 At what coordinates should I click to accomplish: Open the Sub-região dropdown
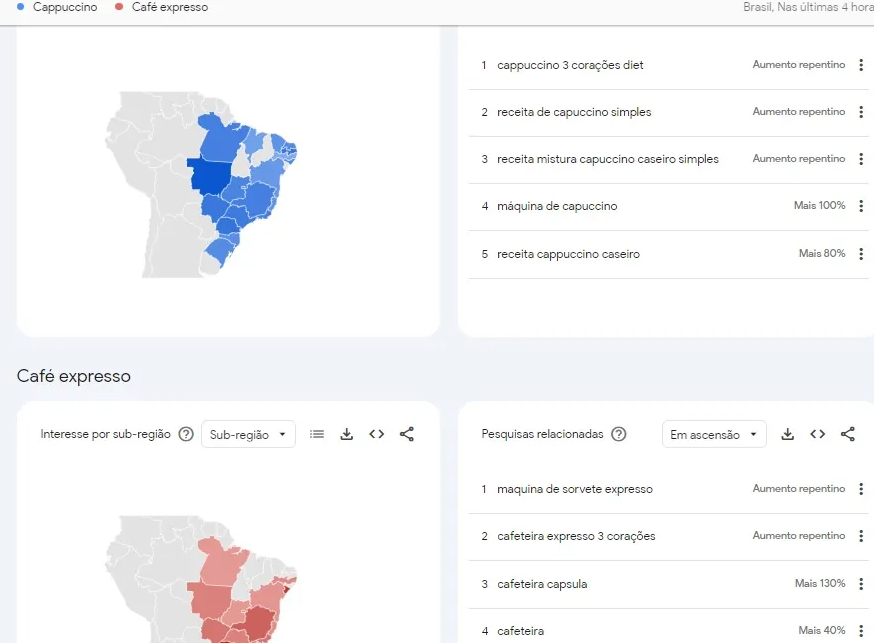click(248, 434)
